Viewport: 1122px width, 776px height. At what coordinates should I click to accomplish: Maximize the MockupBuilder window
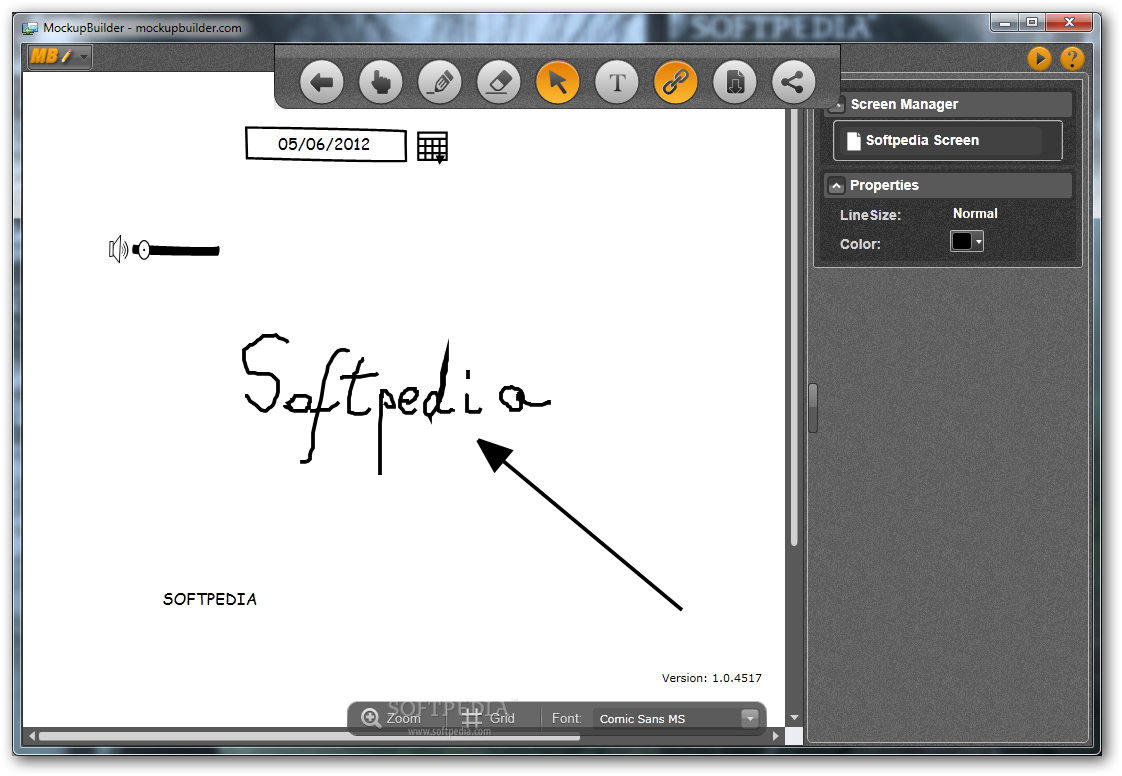1032,23
